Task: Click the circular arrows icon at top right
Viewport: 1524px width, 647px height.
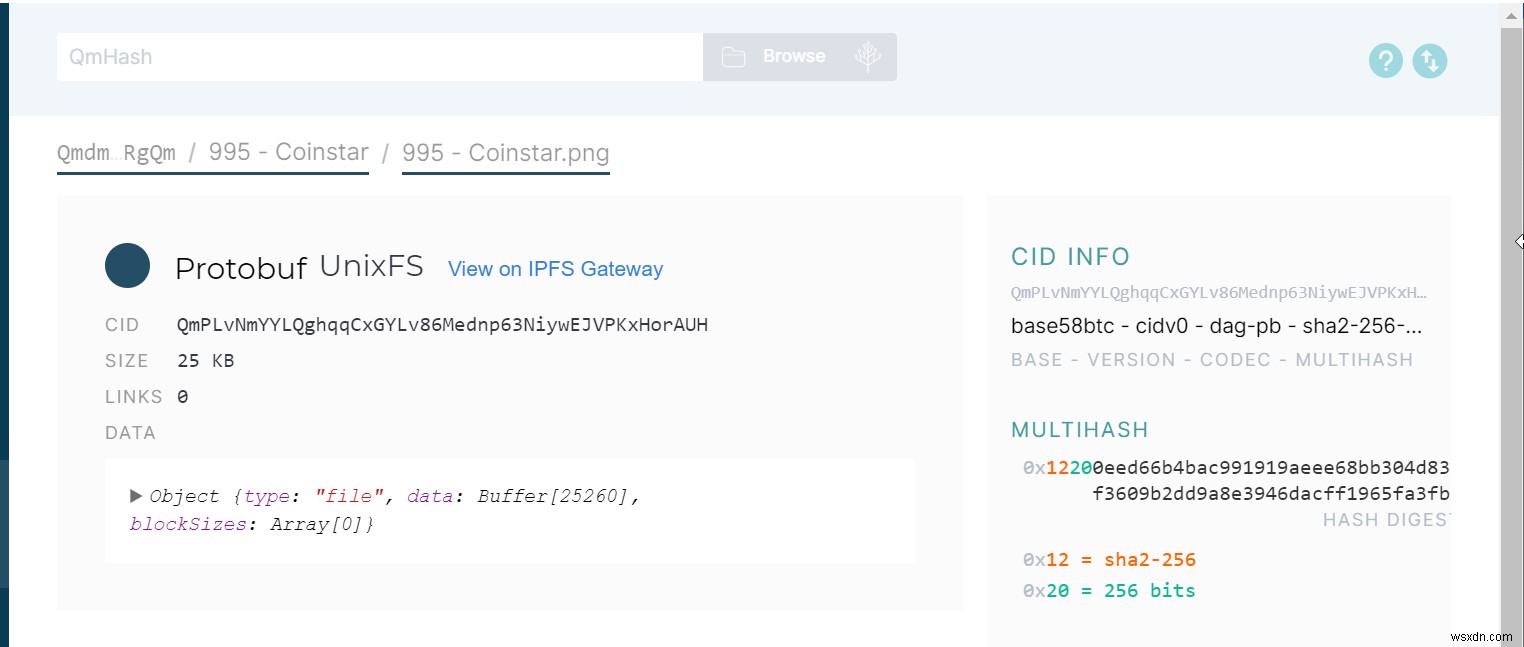Action: click(x=1430, y=61)
